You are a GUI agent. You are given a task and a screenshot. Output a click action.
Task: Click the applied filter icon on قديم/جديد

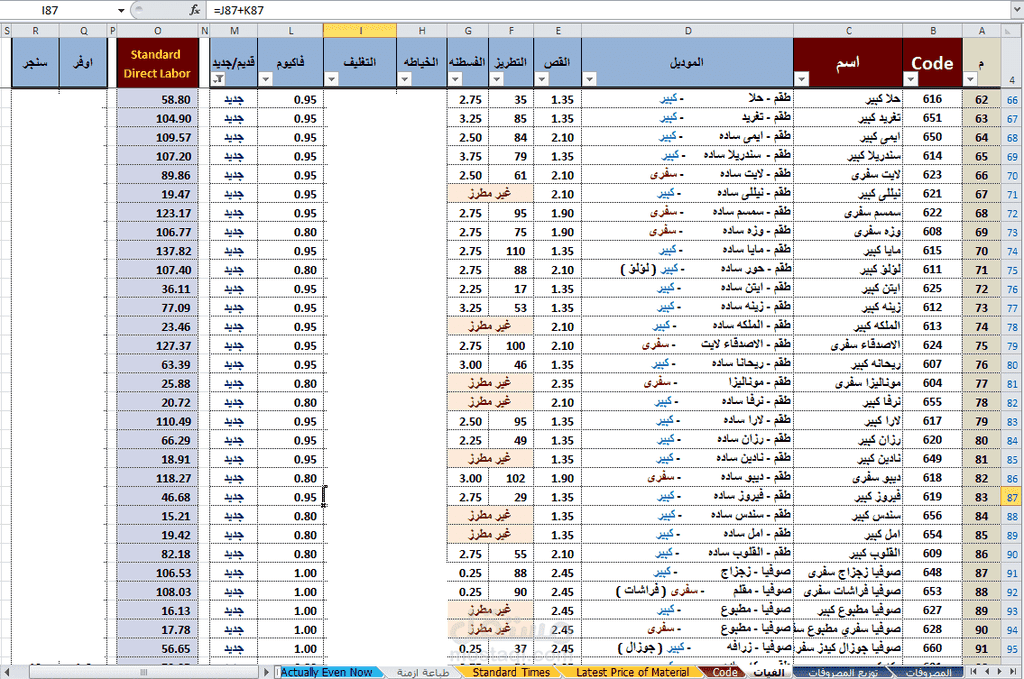tap(218, 79)
